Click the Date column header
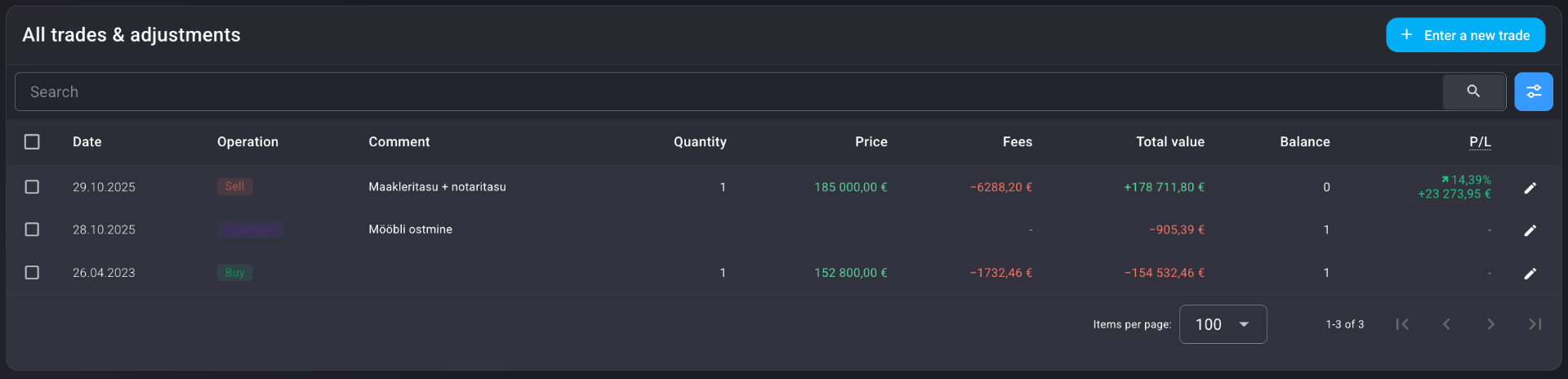Image resolution: width=1568 pixels, height=379 pixels. pos(87,142)
